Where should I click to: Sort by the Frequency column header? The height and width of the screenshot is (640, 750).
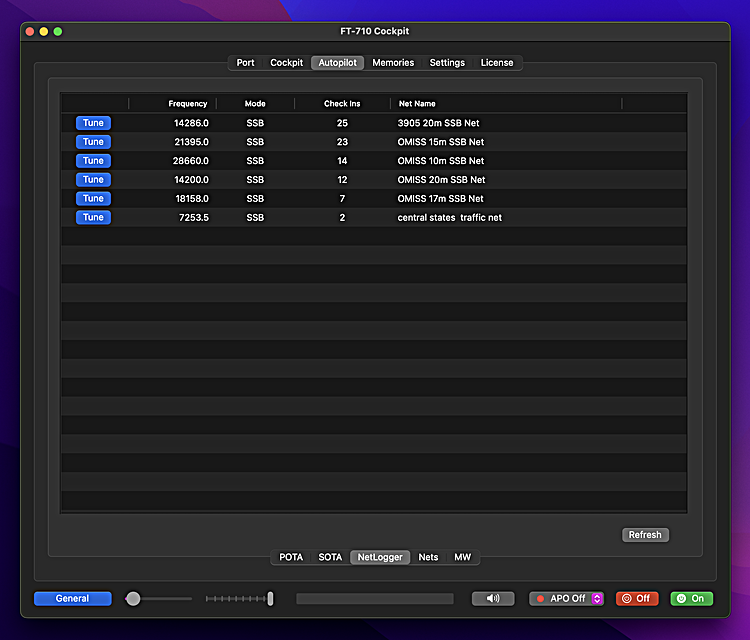pos(188,103)
